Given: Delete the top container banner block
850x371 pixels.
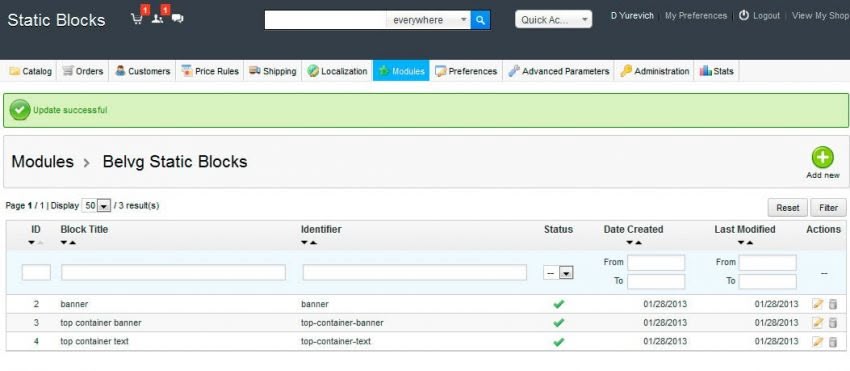Looking at the screenshot, I should (833, 323).
